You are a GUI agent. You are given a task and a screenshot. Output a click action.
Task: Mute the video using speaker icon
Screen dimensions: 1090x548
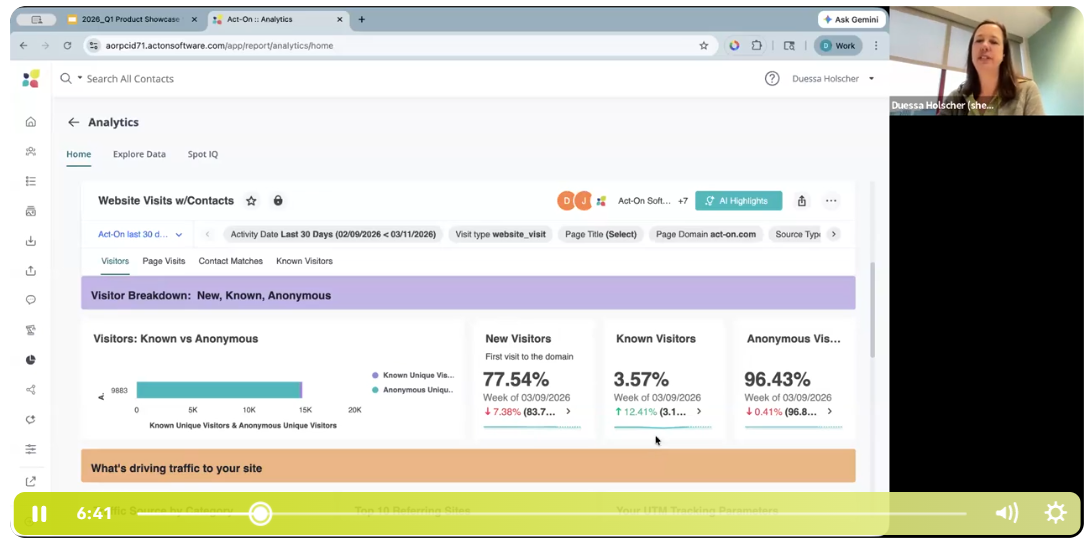[1007, 513]
